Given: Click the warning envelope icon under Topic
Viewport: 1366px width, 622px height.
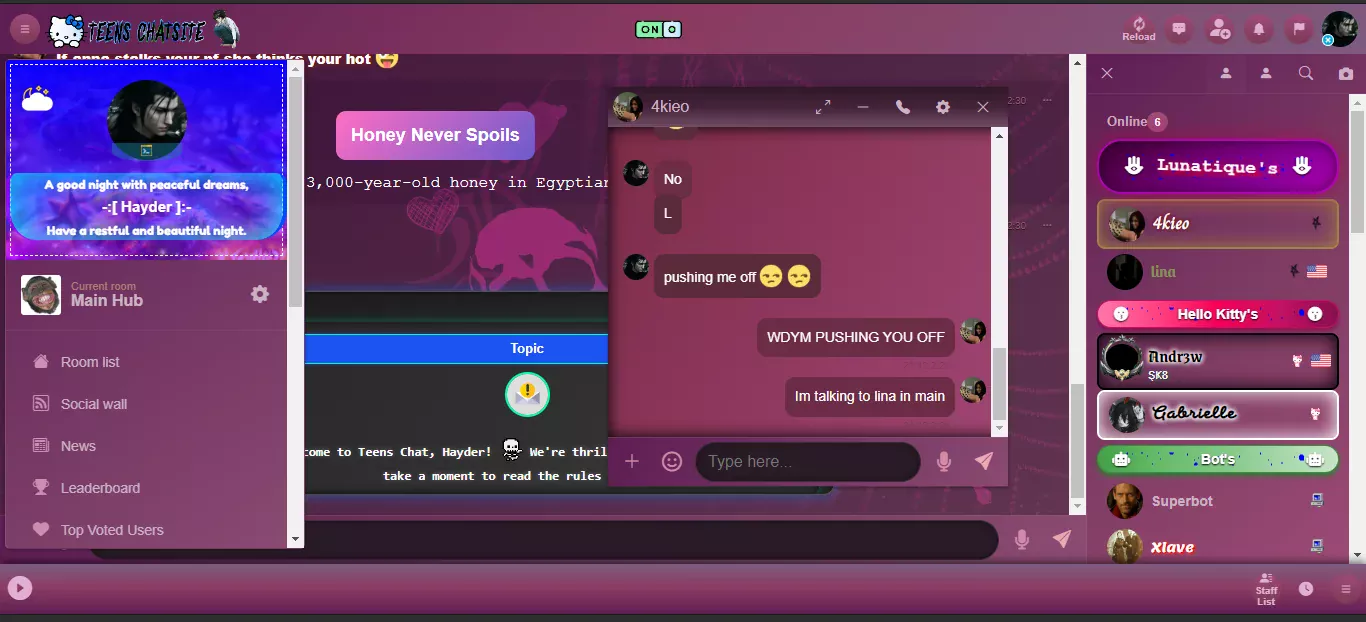Looking at the screenshot, I should point(527,394).
